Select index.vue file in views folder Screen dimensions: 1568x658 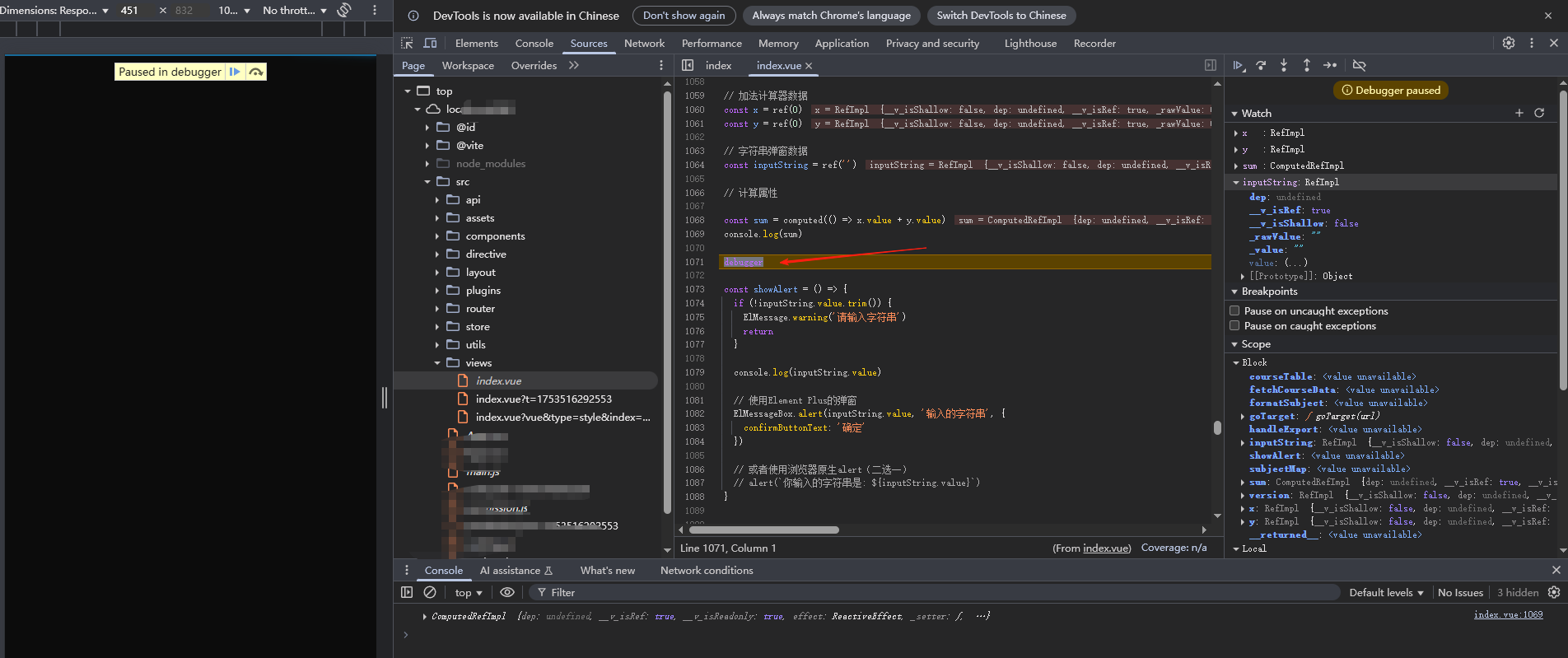(x=499, y=381)
